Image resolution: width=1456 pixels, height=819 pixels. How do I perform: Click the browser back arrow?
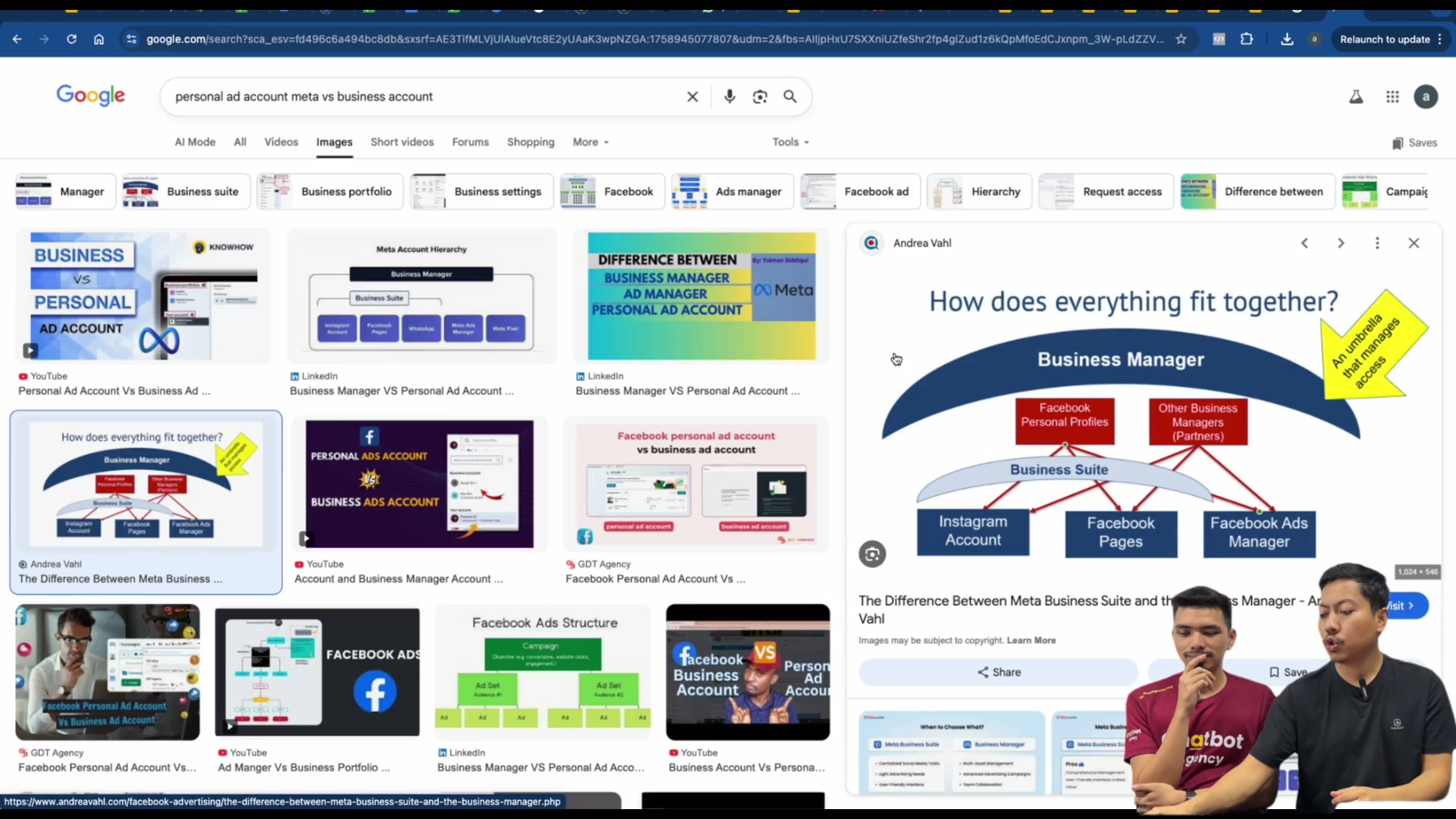tap(17, 39)
